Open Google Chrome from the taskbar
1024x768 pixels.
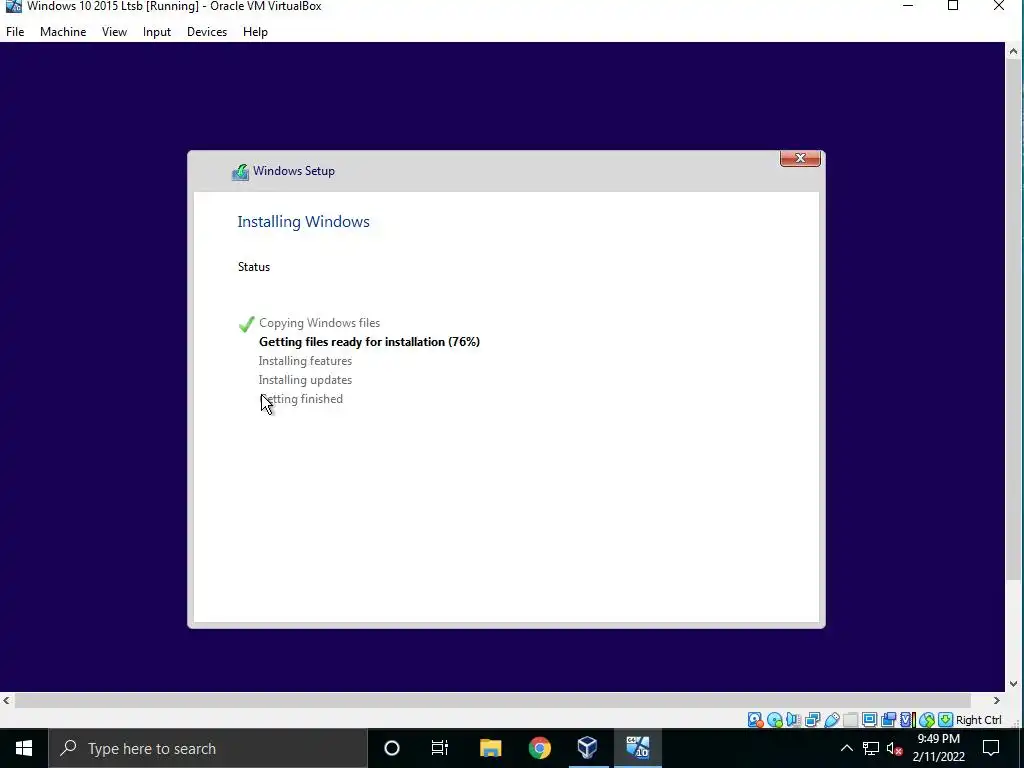pyautogui.click(x=539, y=748)
